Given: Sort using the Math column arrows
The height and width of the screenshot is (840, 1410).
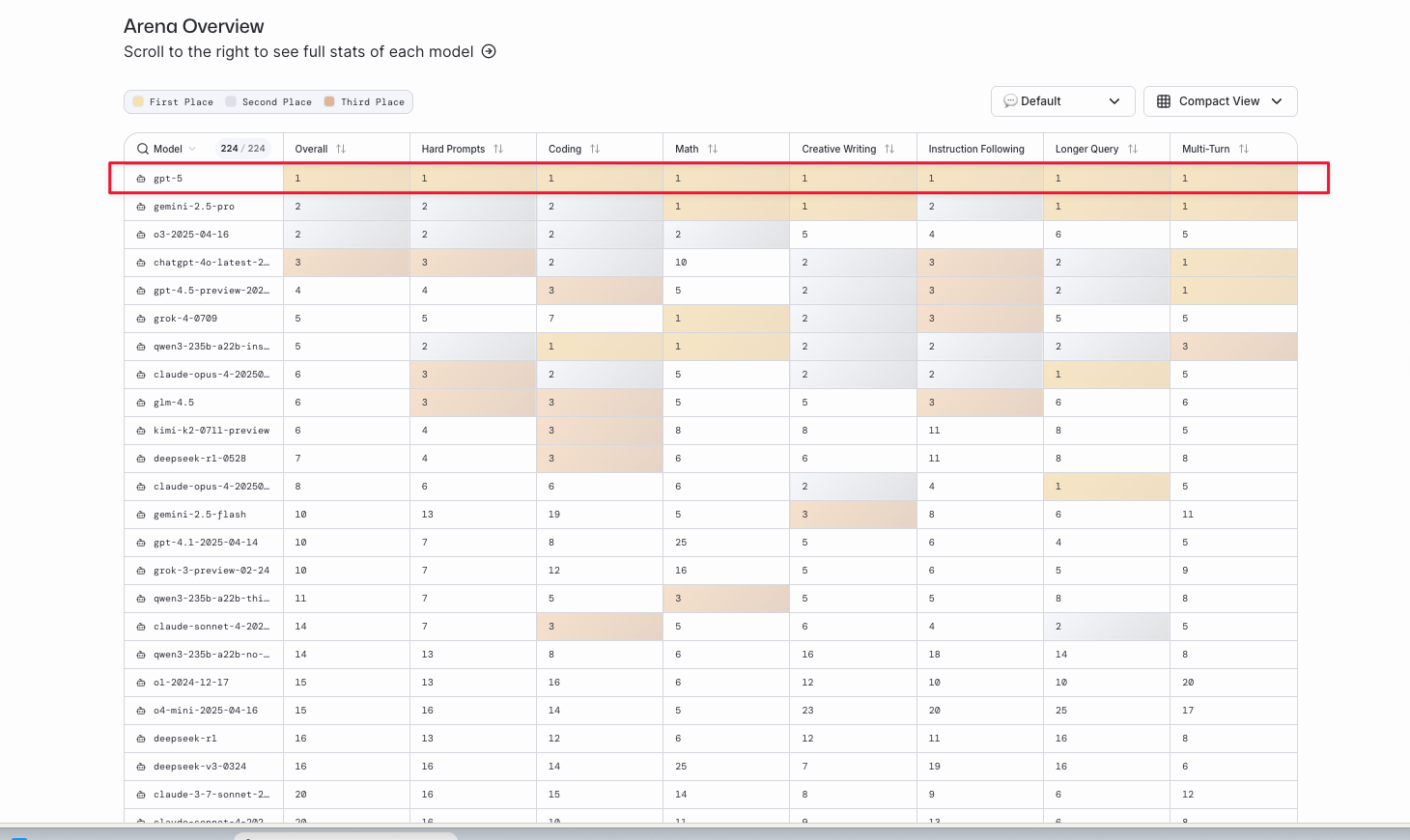Looking at the screenshot, I should tap(713, 149).
